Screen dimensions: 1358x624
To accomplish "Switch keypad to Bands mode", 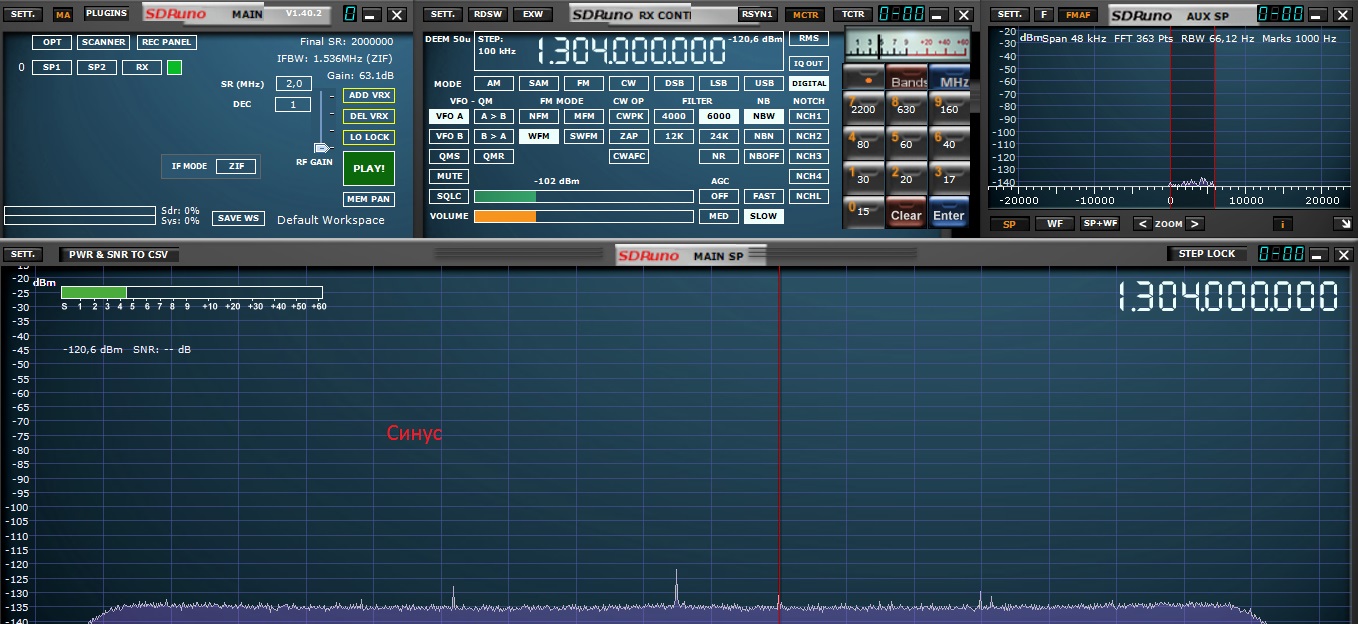I will coord(908,79).
